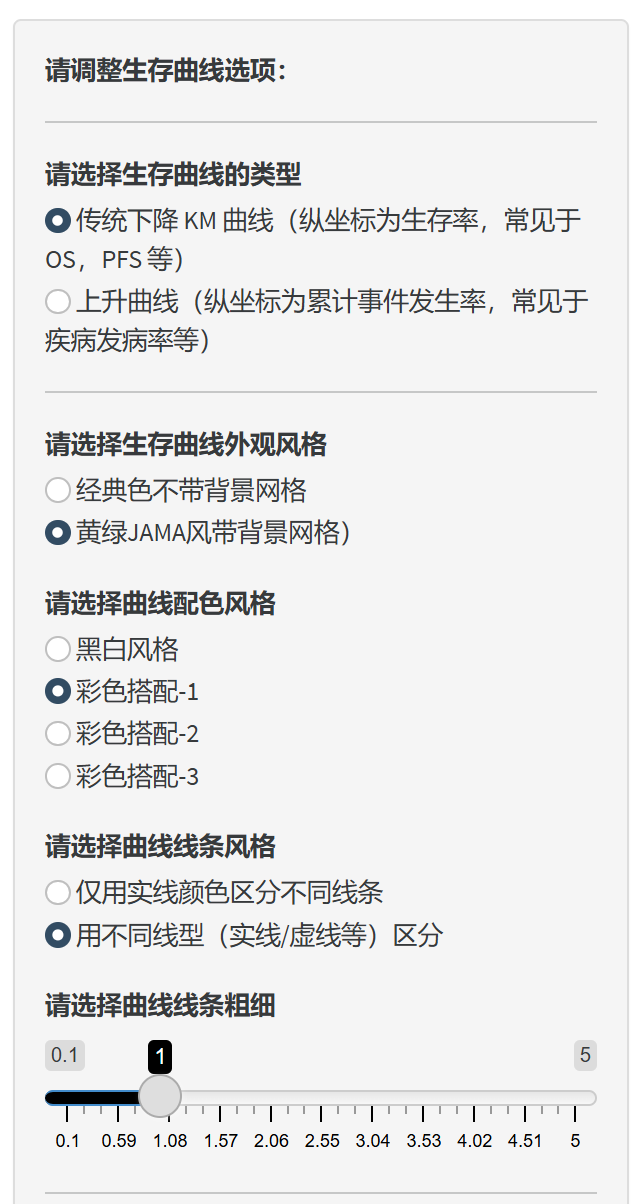Click slider tick label 0.59

119,1141
